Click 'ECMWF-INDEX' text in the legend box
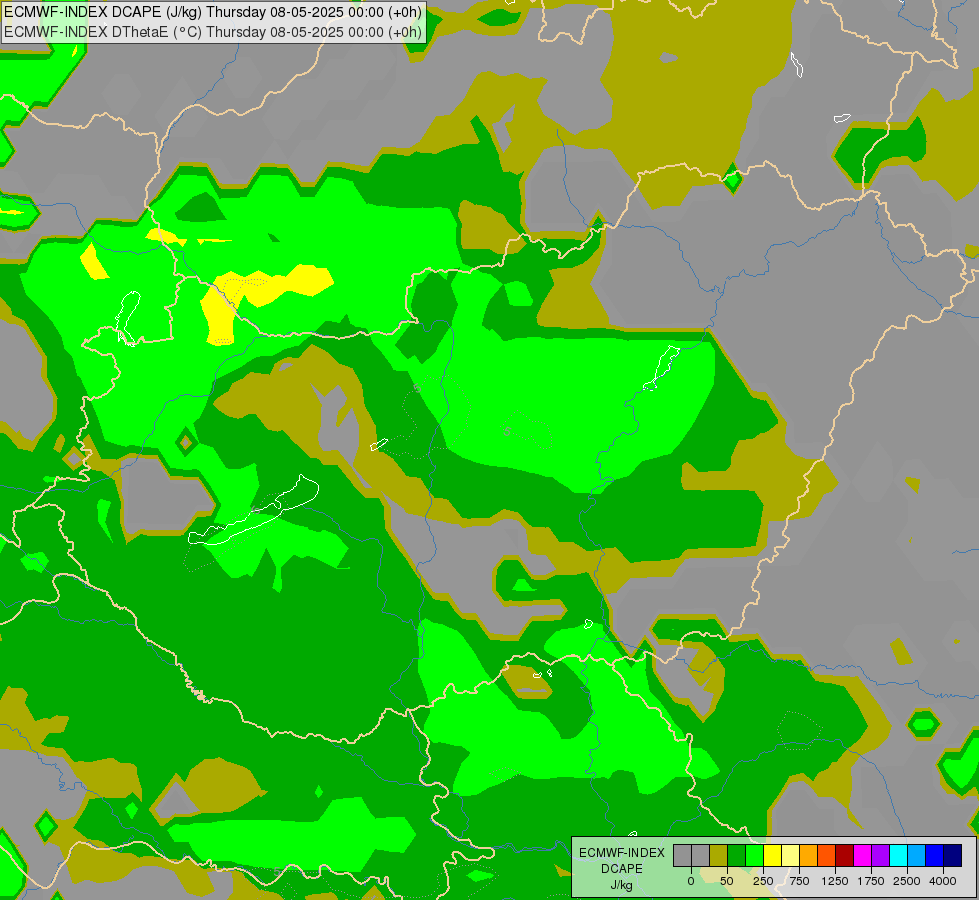The width and height of the screenshot is (979, 900). tap(622, 853)
